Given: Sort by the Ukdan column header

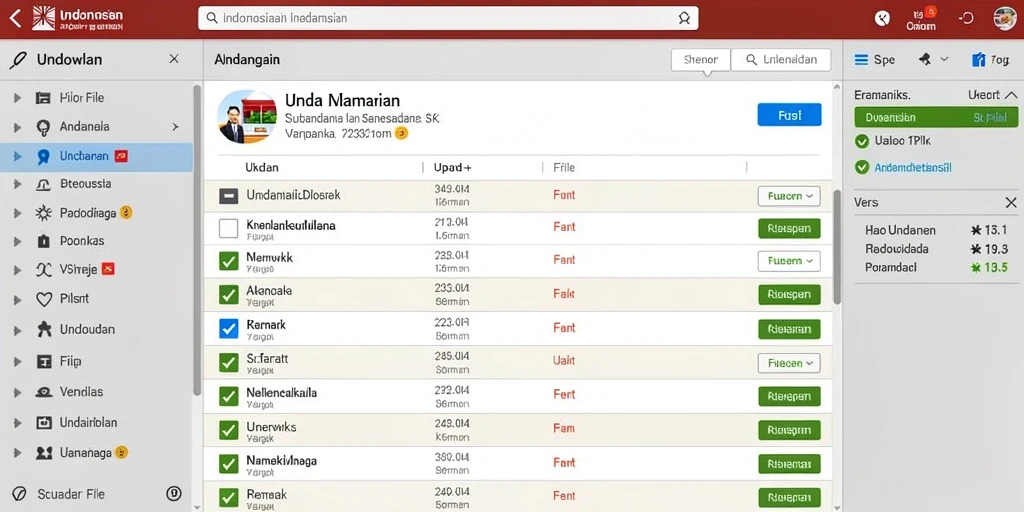Looking at the screenshot, I should [262, 167].
